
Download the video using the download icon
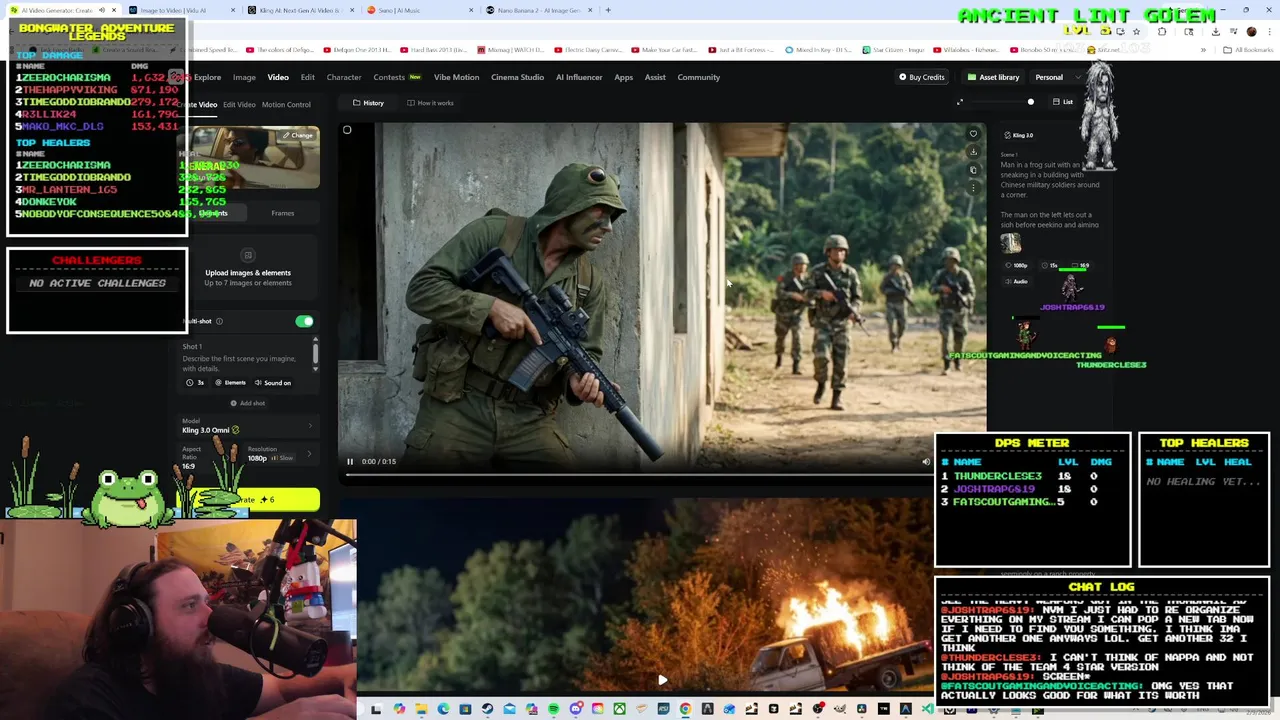point(973,152)
